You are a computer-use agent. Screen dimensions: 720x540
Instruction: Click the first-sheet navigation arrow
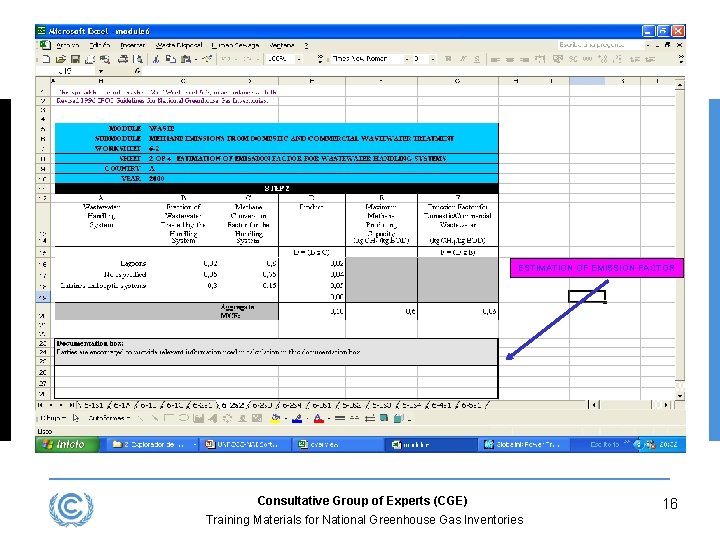pyautogui.click(x=40, y=405)
